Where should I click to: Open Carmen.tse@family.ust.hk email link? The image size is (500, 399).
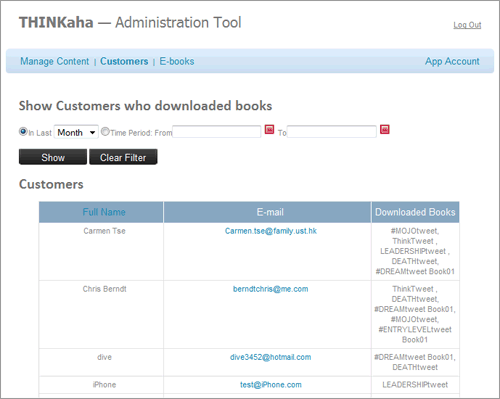tap(271, 231)
